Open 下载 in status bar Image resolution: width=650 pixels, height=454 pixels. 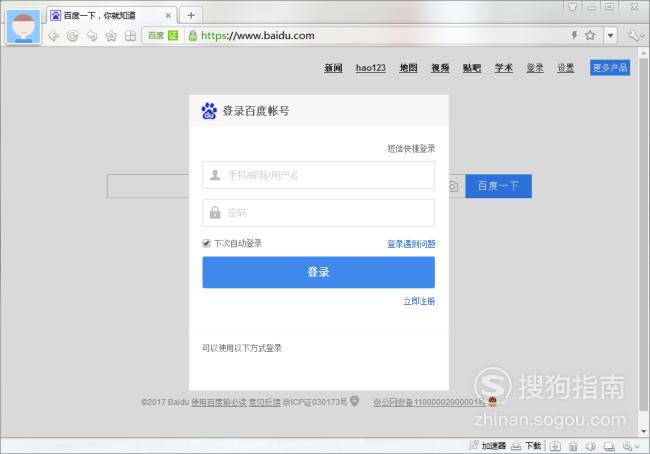point(526,446)
